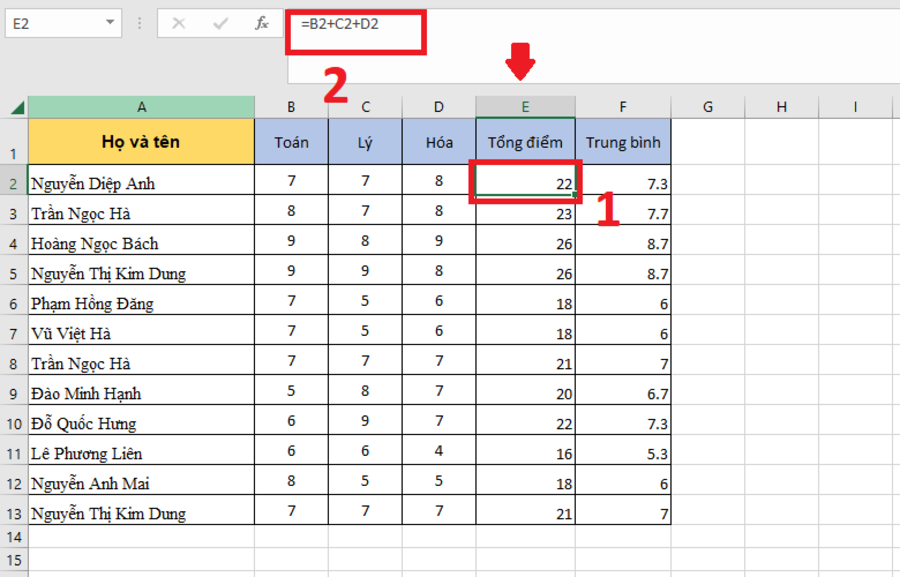The height and width of the screenshot is (577, 900).
Task: Select column G header
Action: [708, 107]
